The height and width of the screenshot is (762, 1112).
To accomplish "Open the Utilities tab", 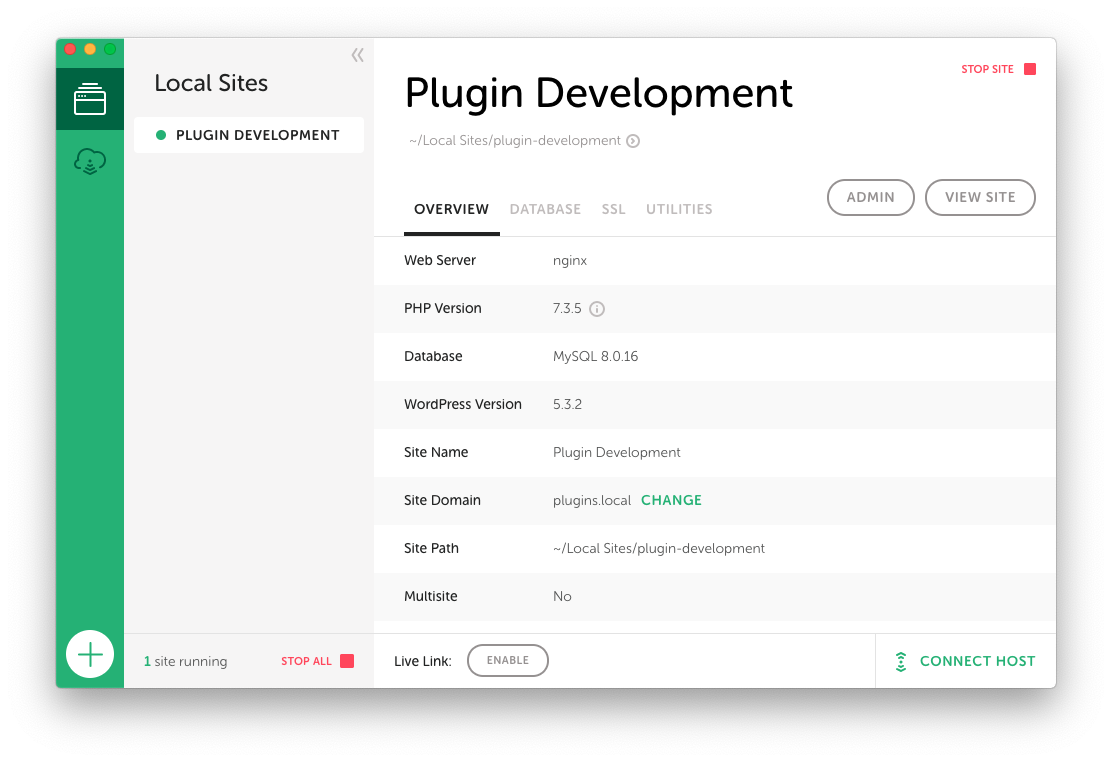I will pyautogui.click(x=679, y=209).
